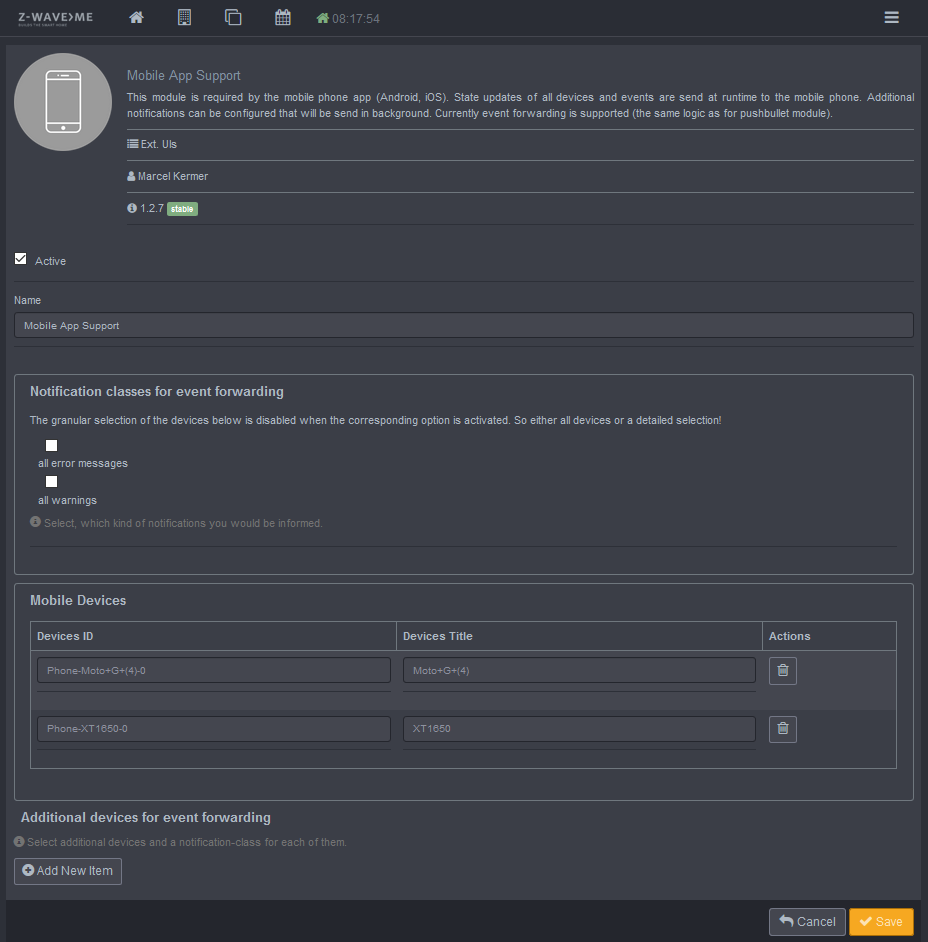Open the hamburger main menu

pos(891,17)
